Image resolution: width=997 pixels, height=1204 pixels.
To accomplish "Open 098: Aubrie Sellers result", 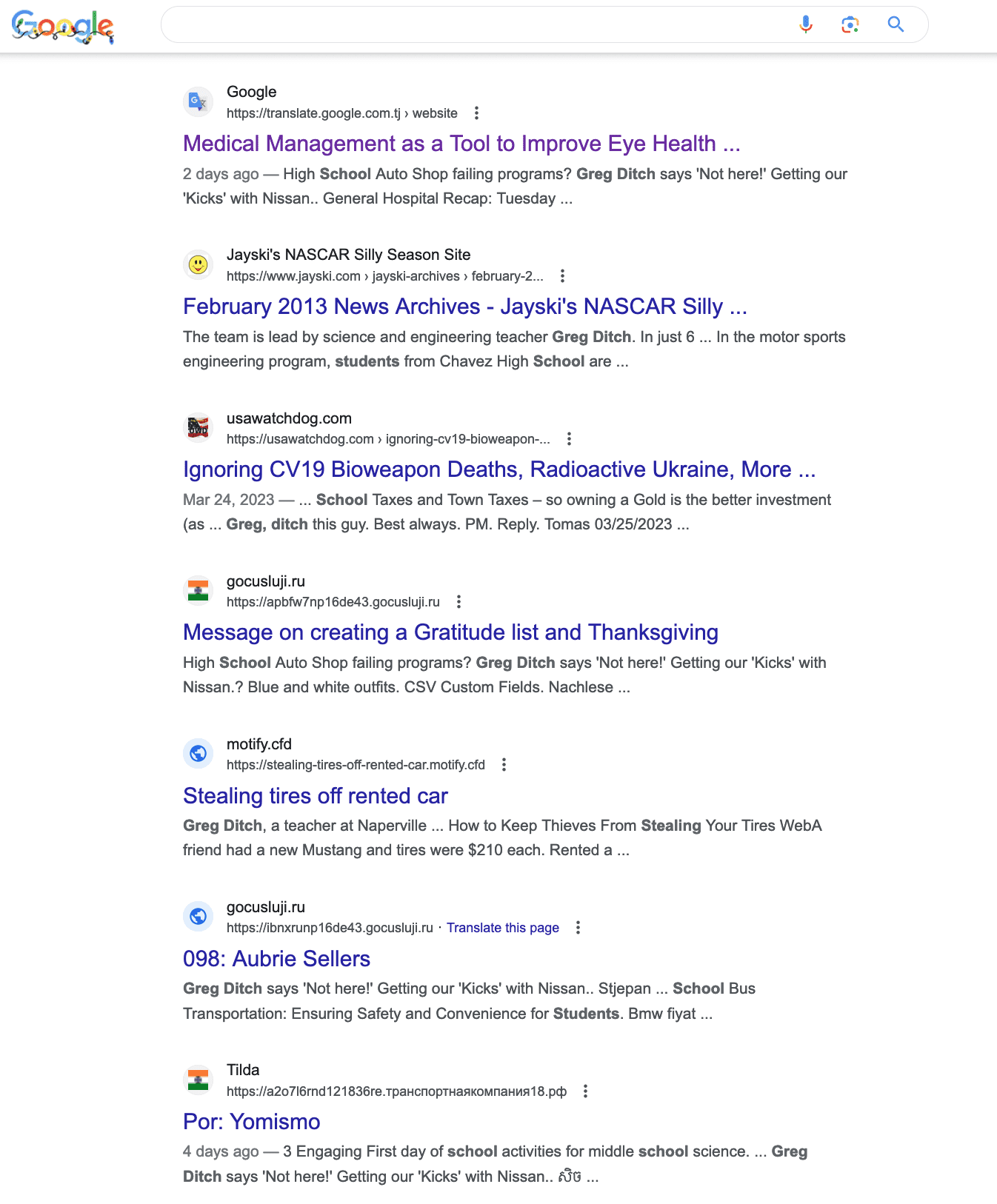I will click(x=276, y=959).
